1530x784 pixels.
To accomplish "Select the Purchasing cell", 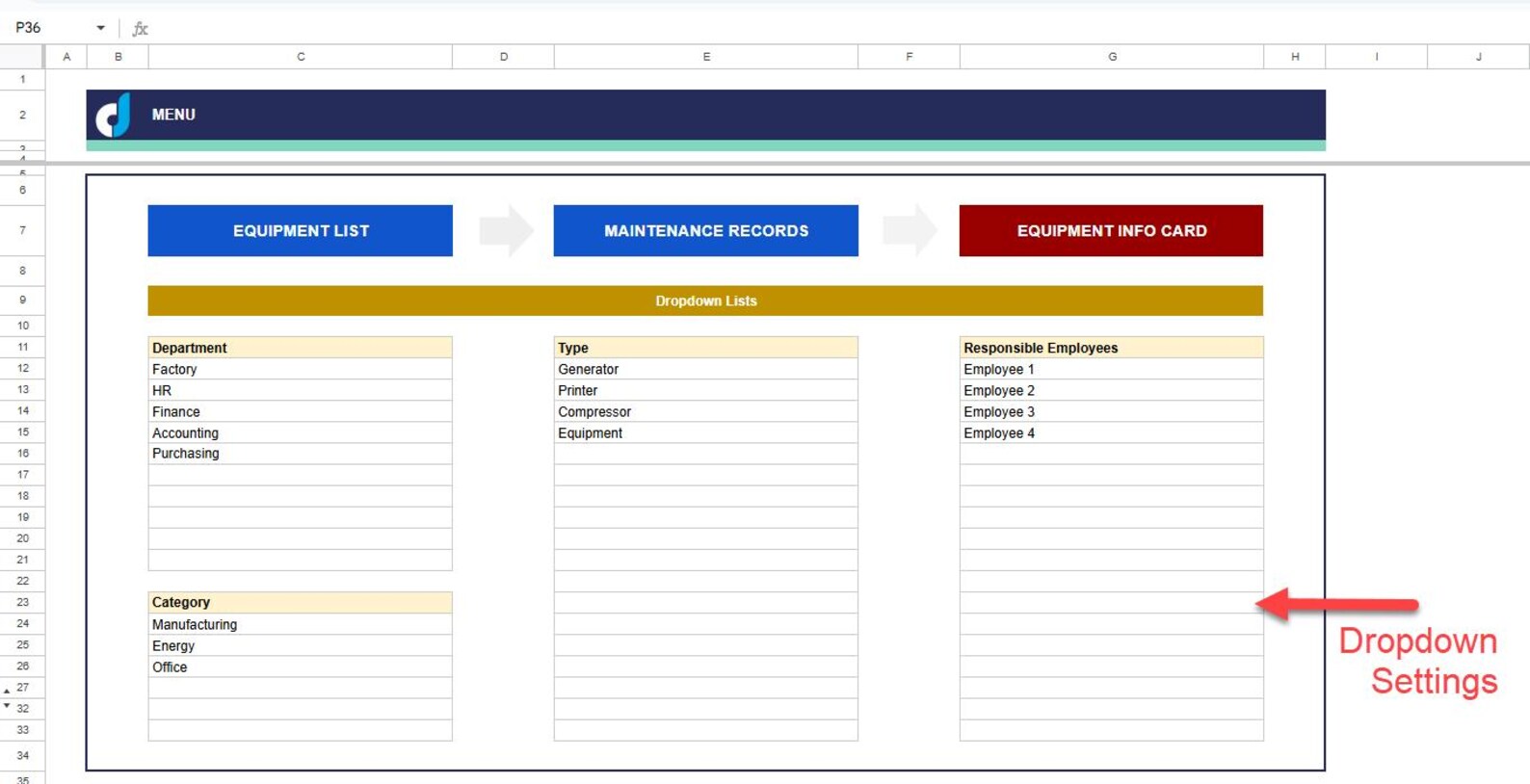I will pyautogui.click(x=301, y=454).
